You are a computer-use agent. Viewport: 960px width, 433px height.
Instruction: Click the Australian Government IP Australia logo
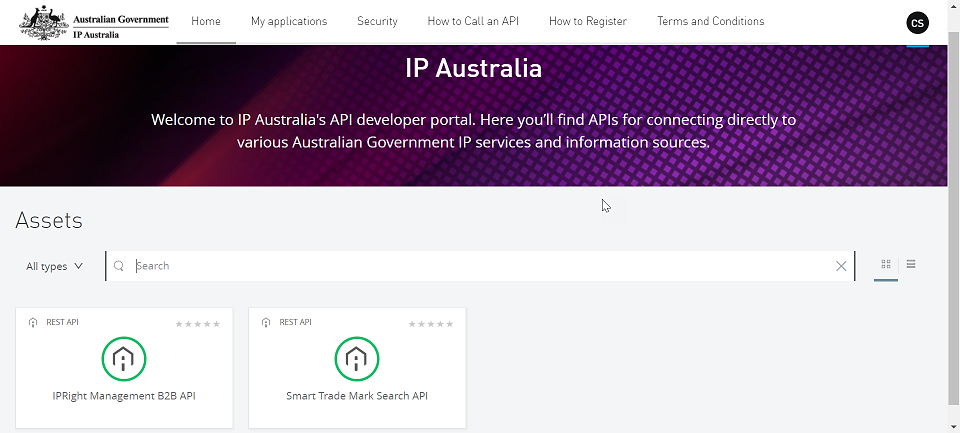(94, 23)
